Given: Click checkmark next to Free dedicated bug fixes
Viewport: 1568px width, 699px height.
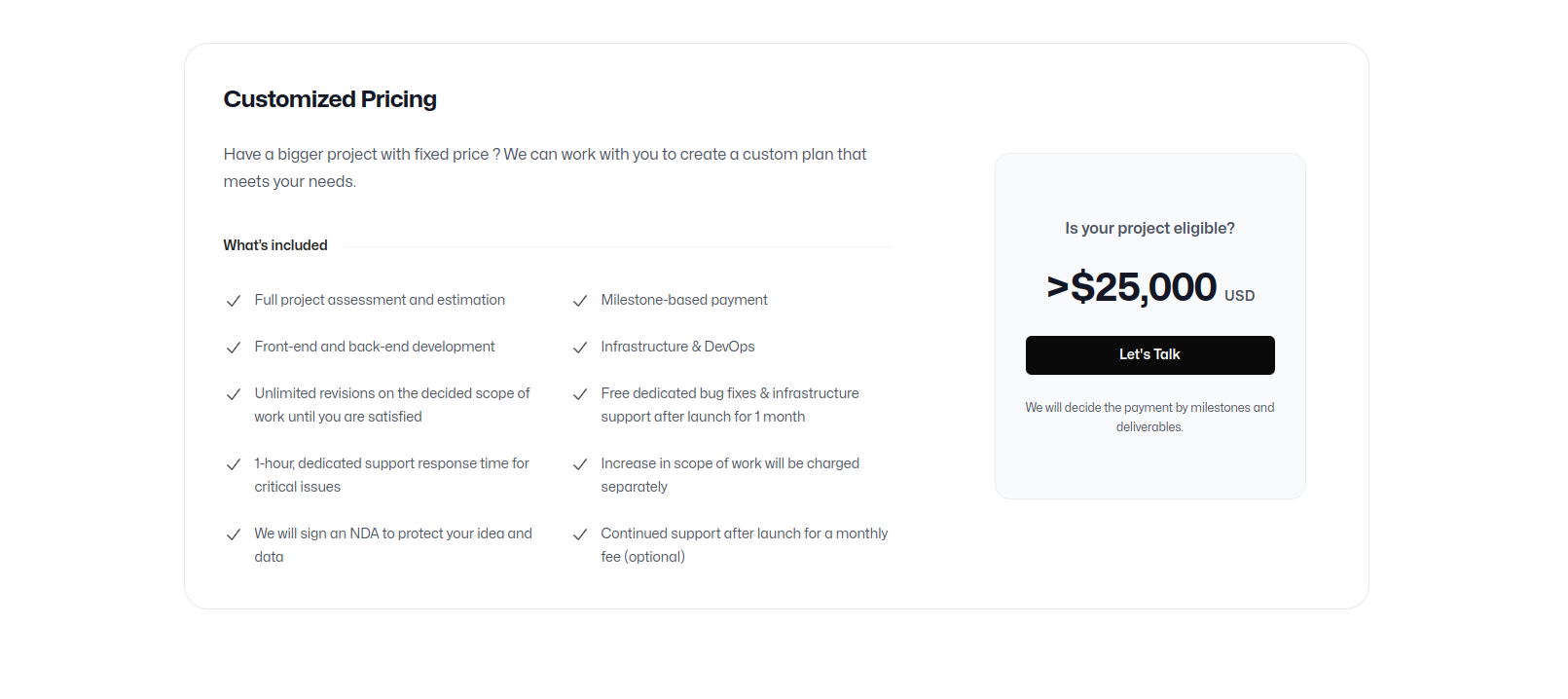Looking at the screenshot, I should (x=580, y=394).
